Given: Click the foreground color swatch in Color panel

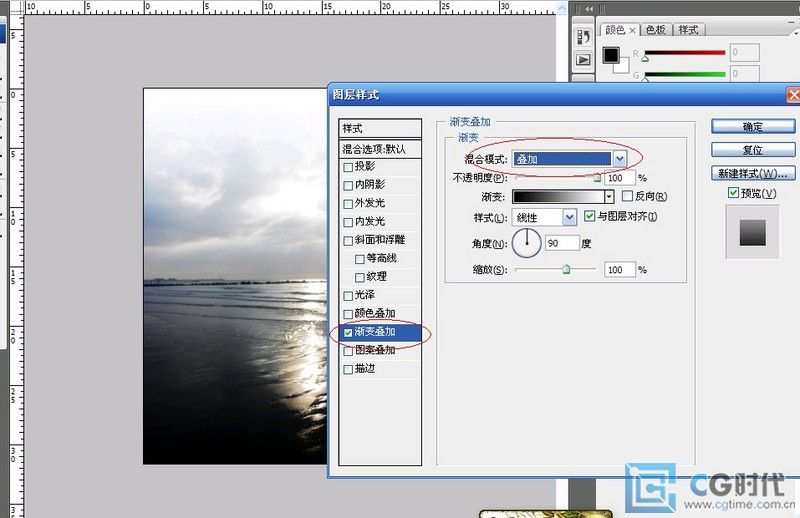Looking at the screenshot, I should (611, 54).
